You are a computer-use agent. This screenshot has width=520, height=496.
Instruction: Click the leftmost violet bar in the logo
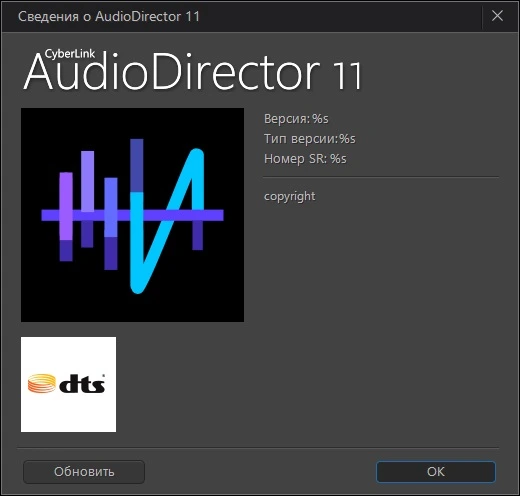[66, 206]
